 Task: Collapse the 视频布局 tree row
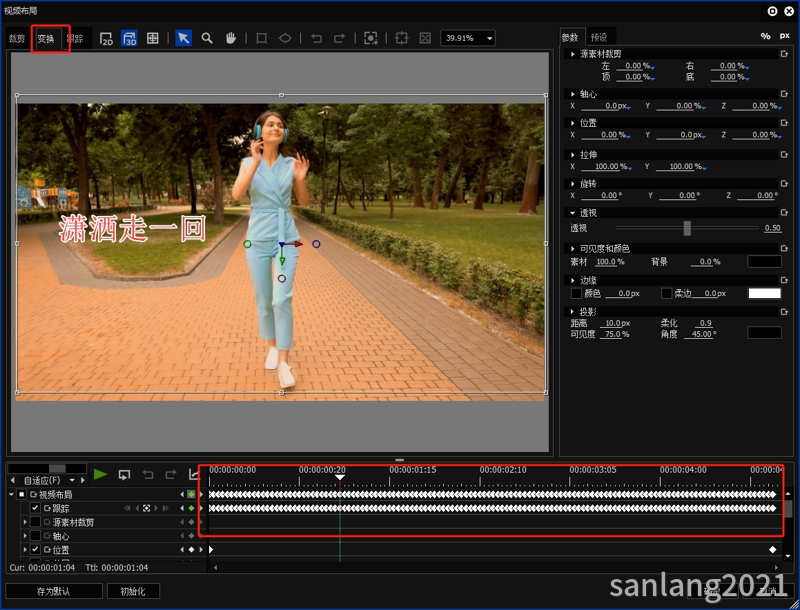(11, 494)
